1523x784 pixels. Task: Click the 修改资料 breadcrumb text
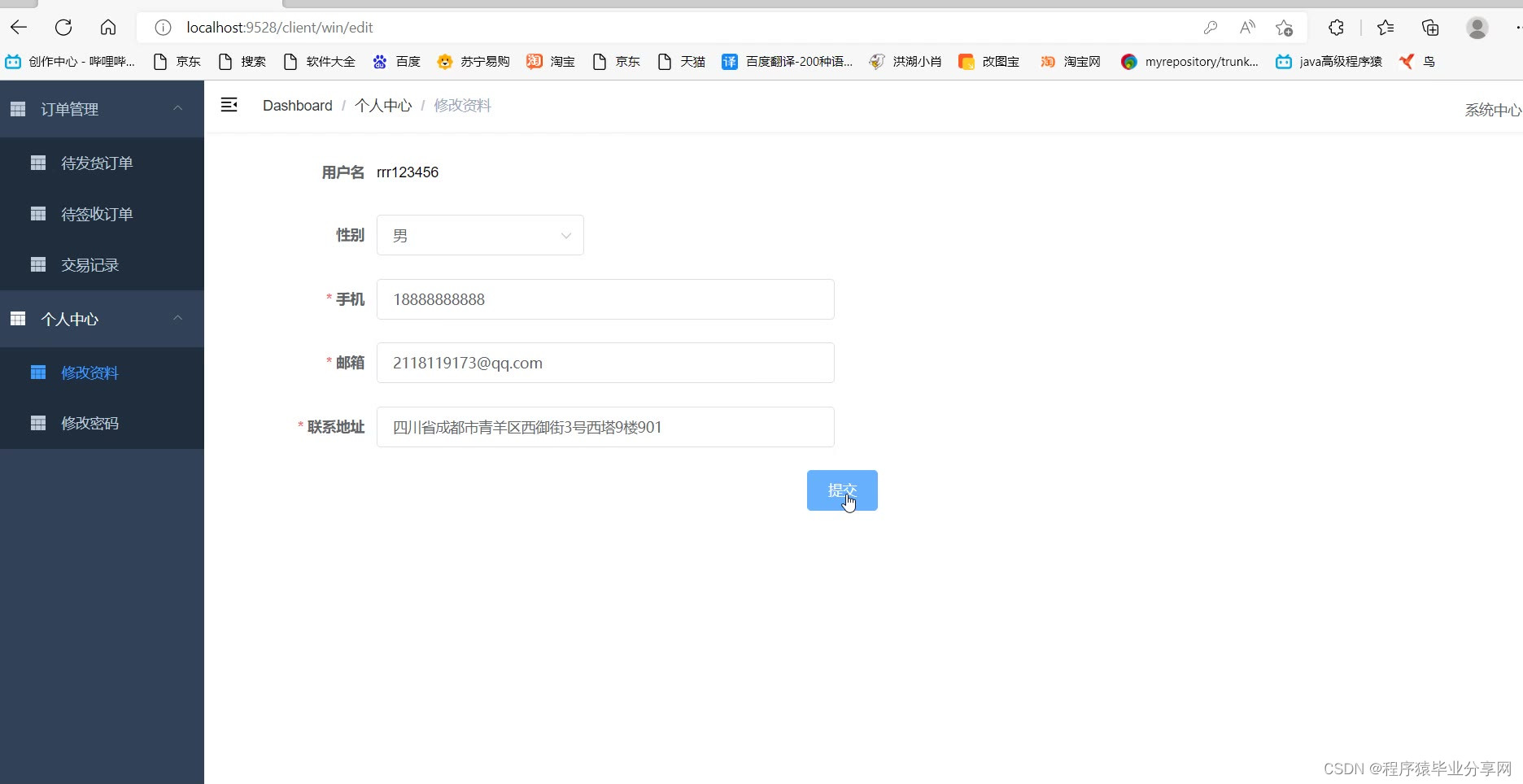pos(462,106)
